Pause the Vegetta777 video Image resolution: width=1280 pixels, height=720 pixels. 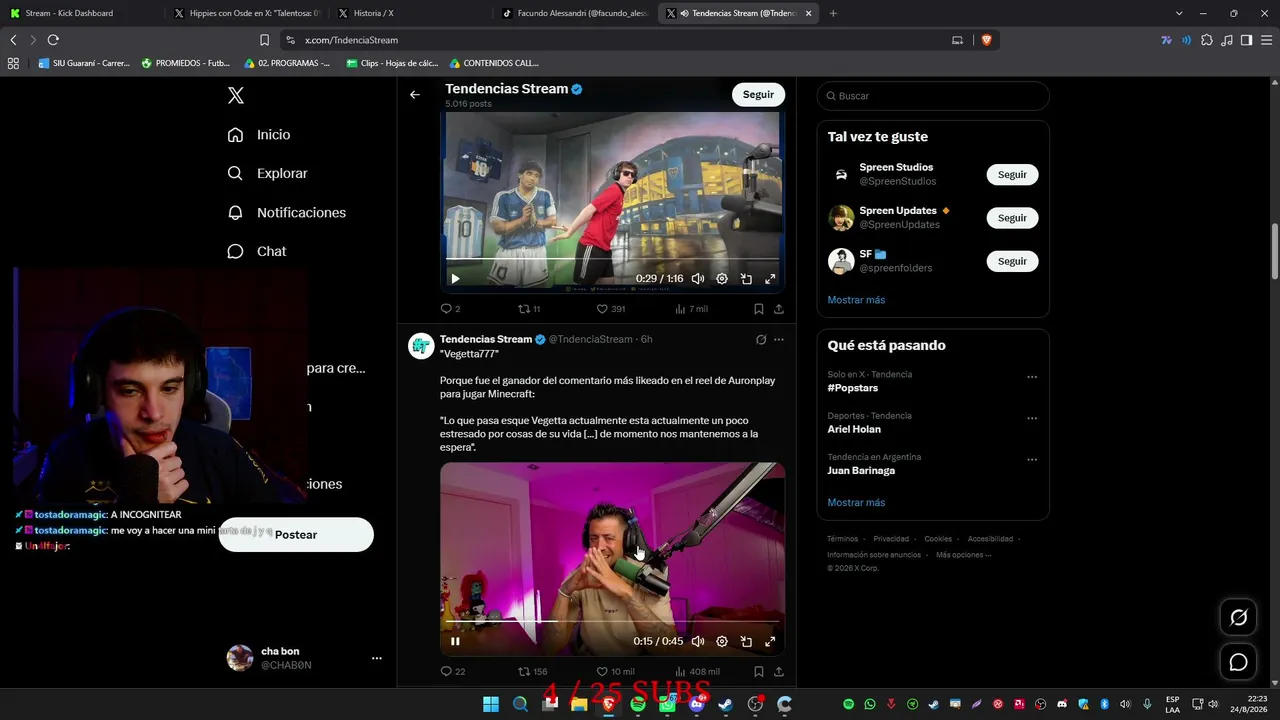pos(455,642)
